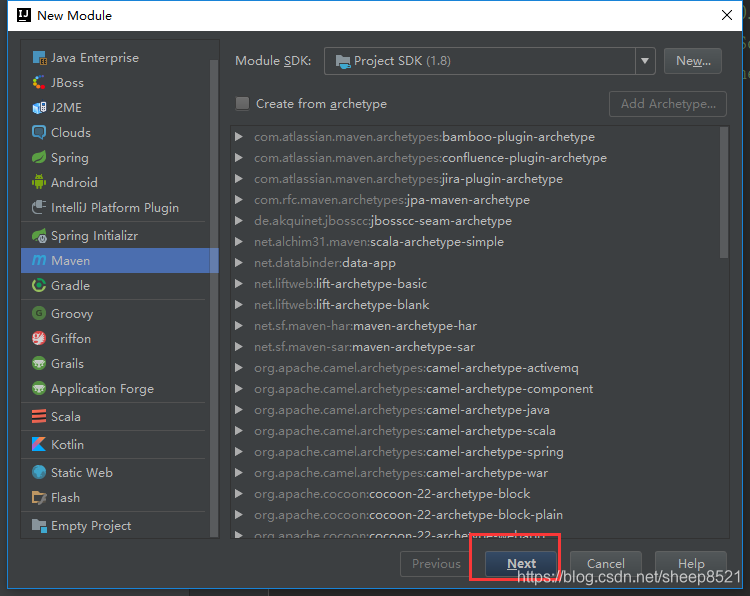Click the Empty Project icon
750x596 pixels.
click(39, 525)
